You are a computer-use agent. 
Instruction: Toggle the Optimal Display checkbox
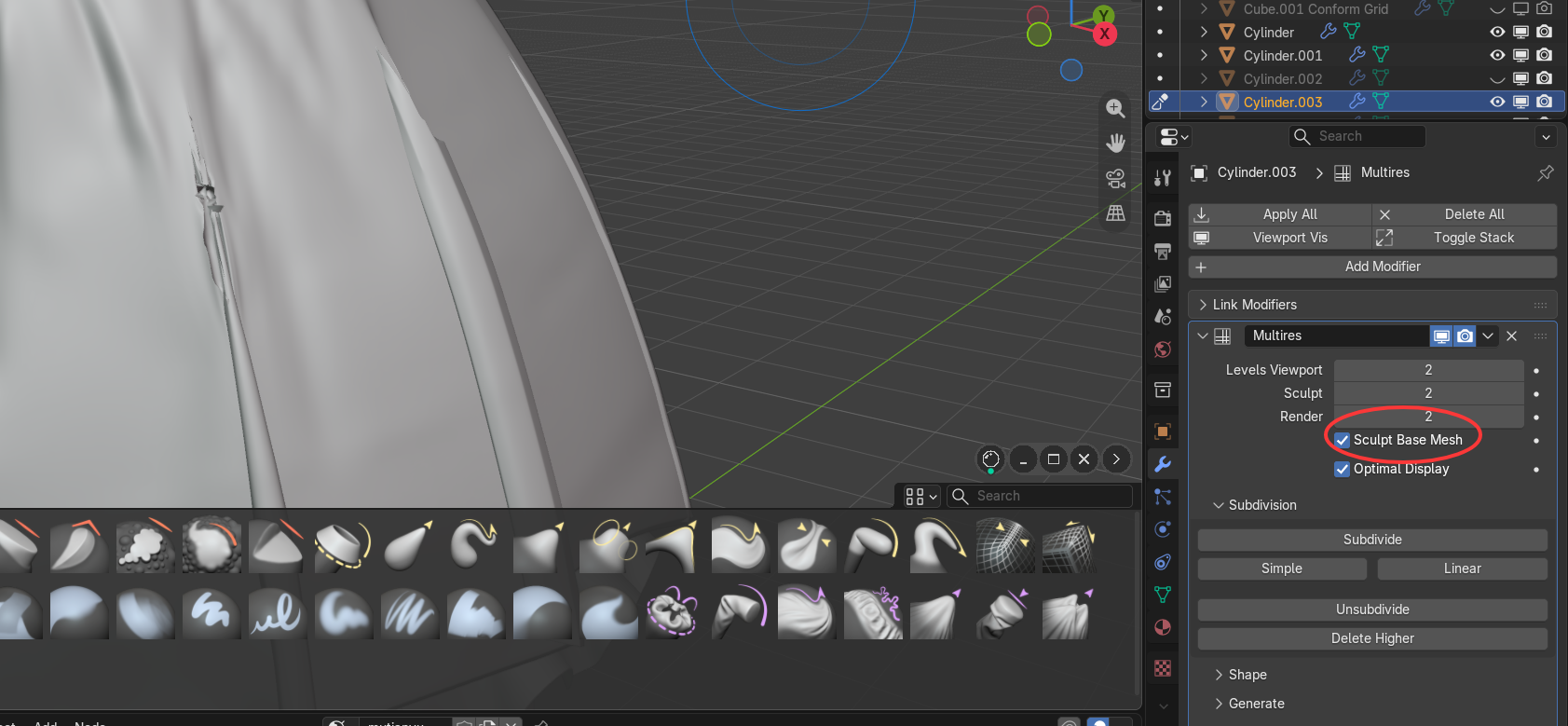1343,469
